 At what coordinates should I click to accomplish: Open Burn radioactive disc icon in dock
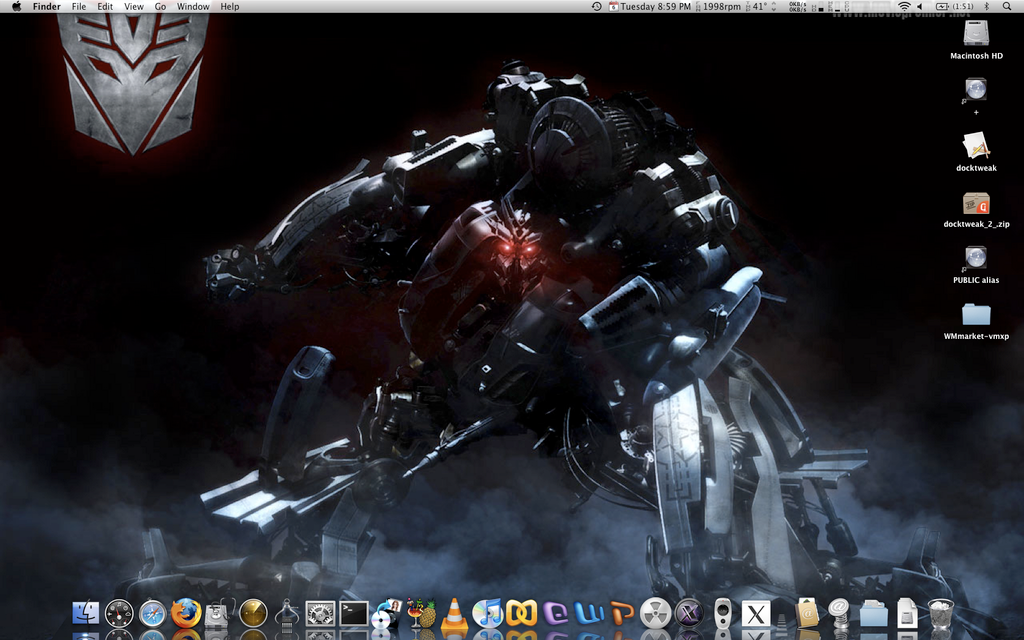tap(655, 614)
